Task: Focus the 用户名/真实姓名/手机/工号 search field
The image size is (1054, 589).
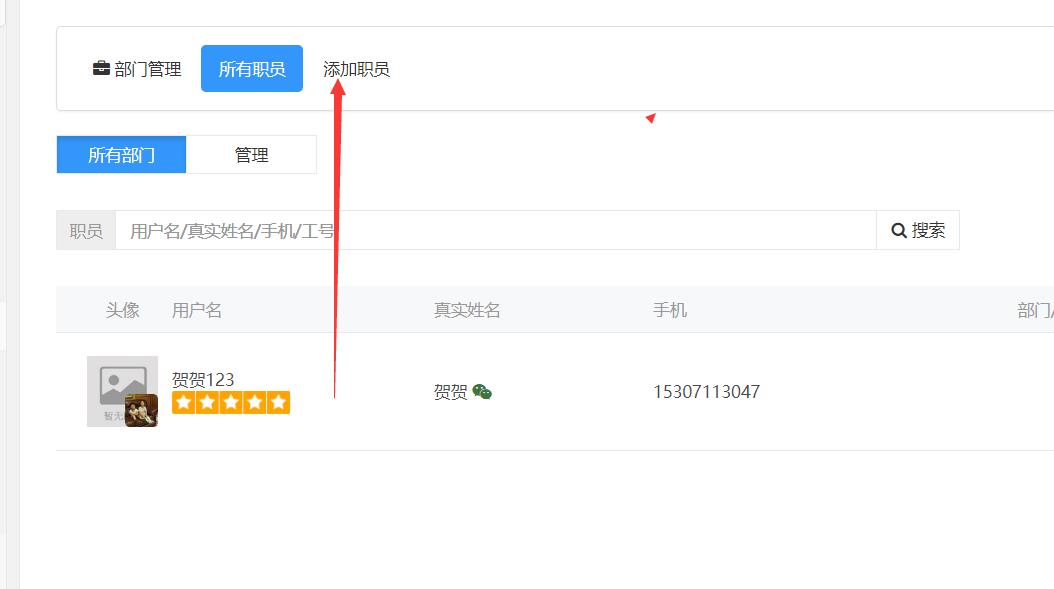Action: (x=495, y=230)
